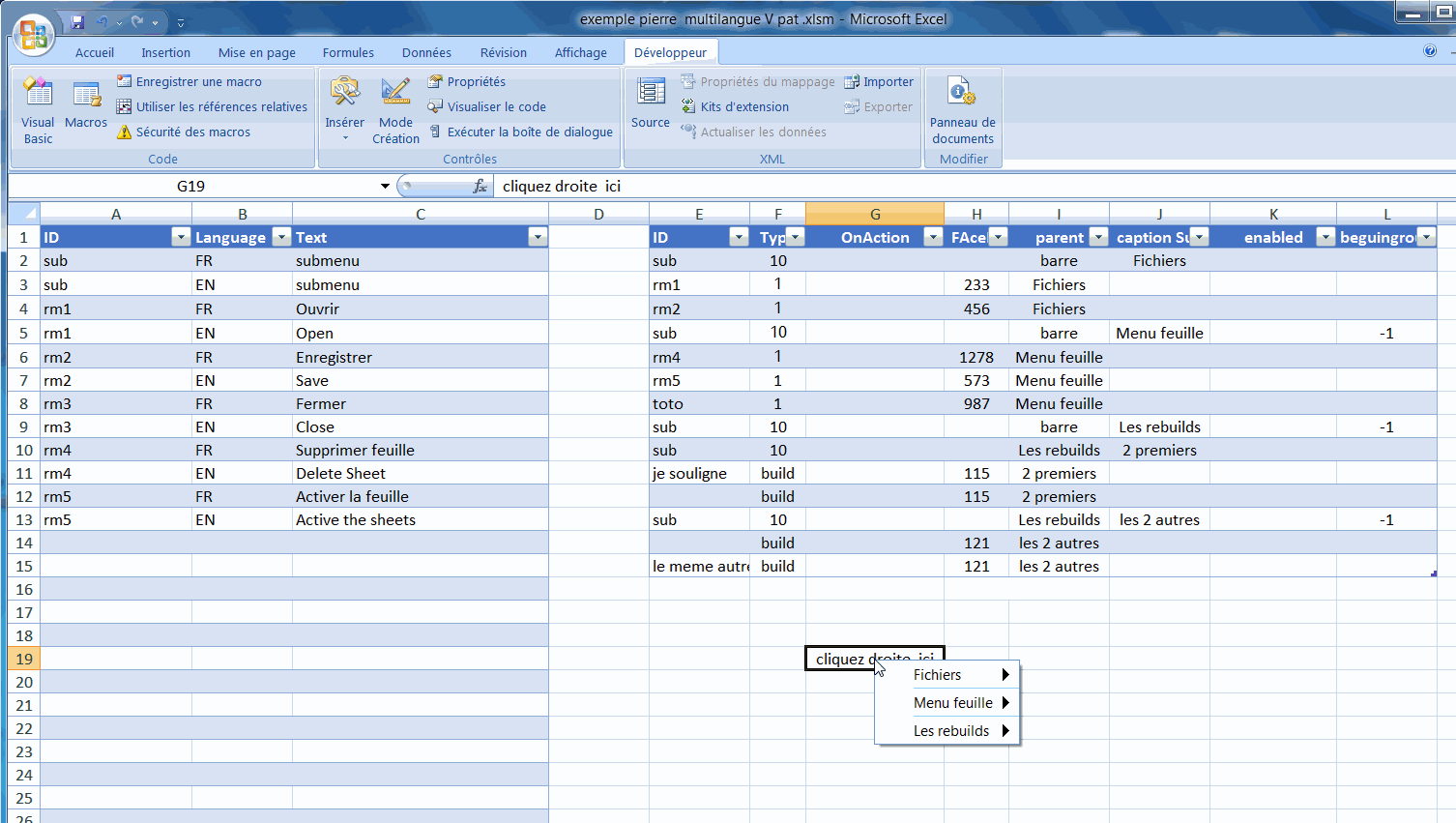Viewport: 1456px width, 823px height.
Task: Open the XML Source pane
Action: click(x=651, y=103)
